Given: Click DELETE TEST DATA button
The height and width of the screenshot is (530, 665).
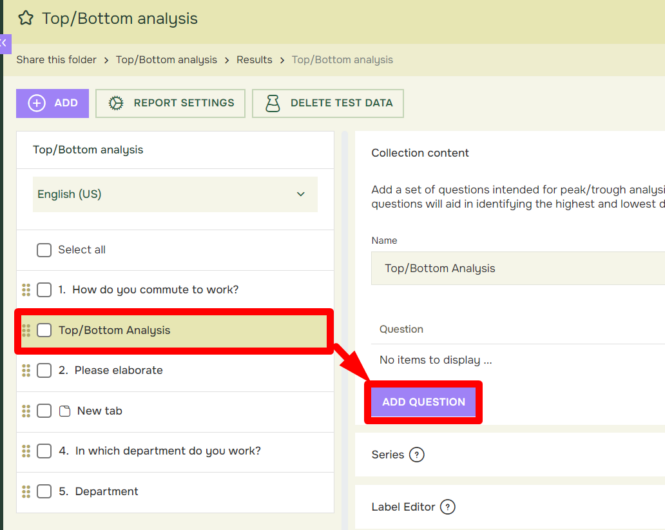Looking at the screenshot, I should (328, 103).
